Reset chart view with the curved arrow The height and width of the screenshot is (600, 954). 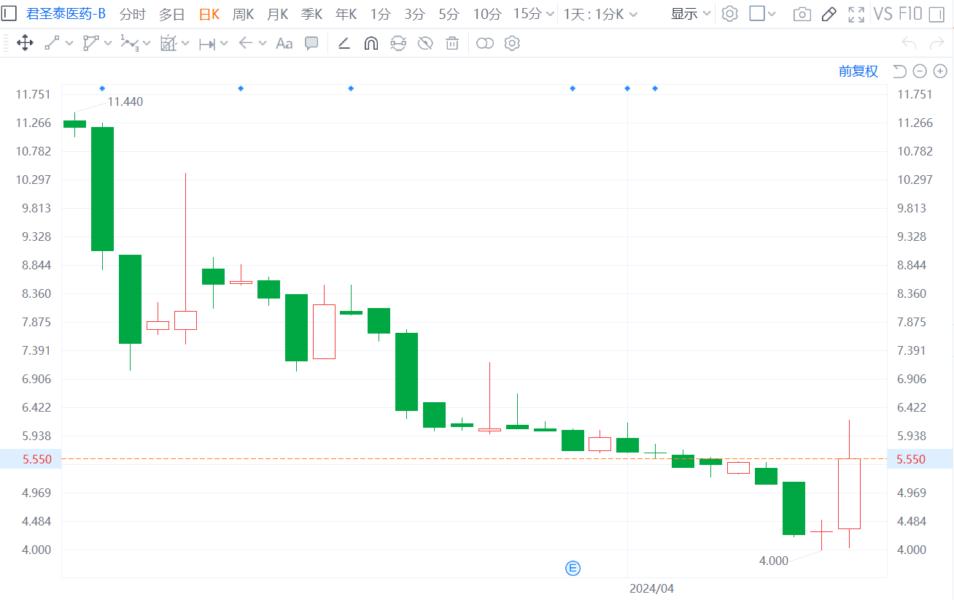point(899,71)
